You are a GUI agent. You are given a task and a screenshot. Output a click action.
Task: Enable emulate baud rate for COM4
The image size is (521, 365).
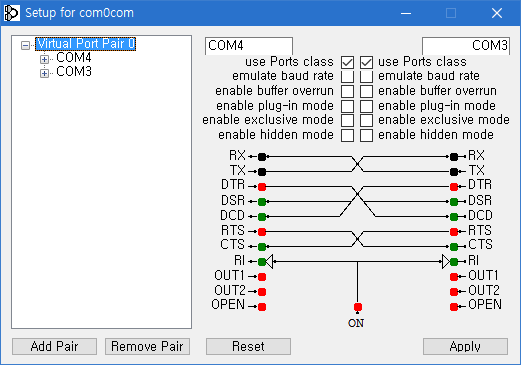(347, 76)
